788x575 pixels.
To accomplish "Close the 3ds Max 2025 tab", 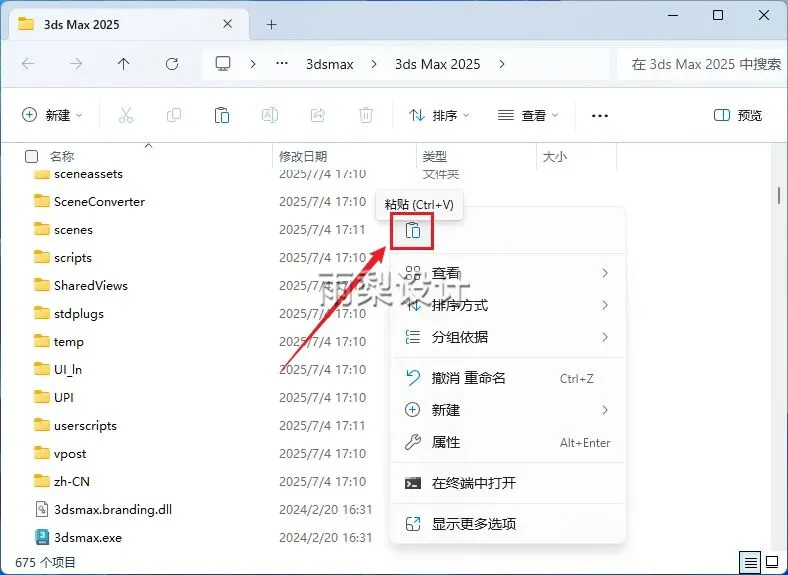I will click(x=228, y=24).
